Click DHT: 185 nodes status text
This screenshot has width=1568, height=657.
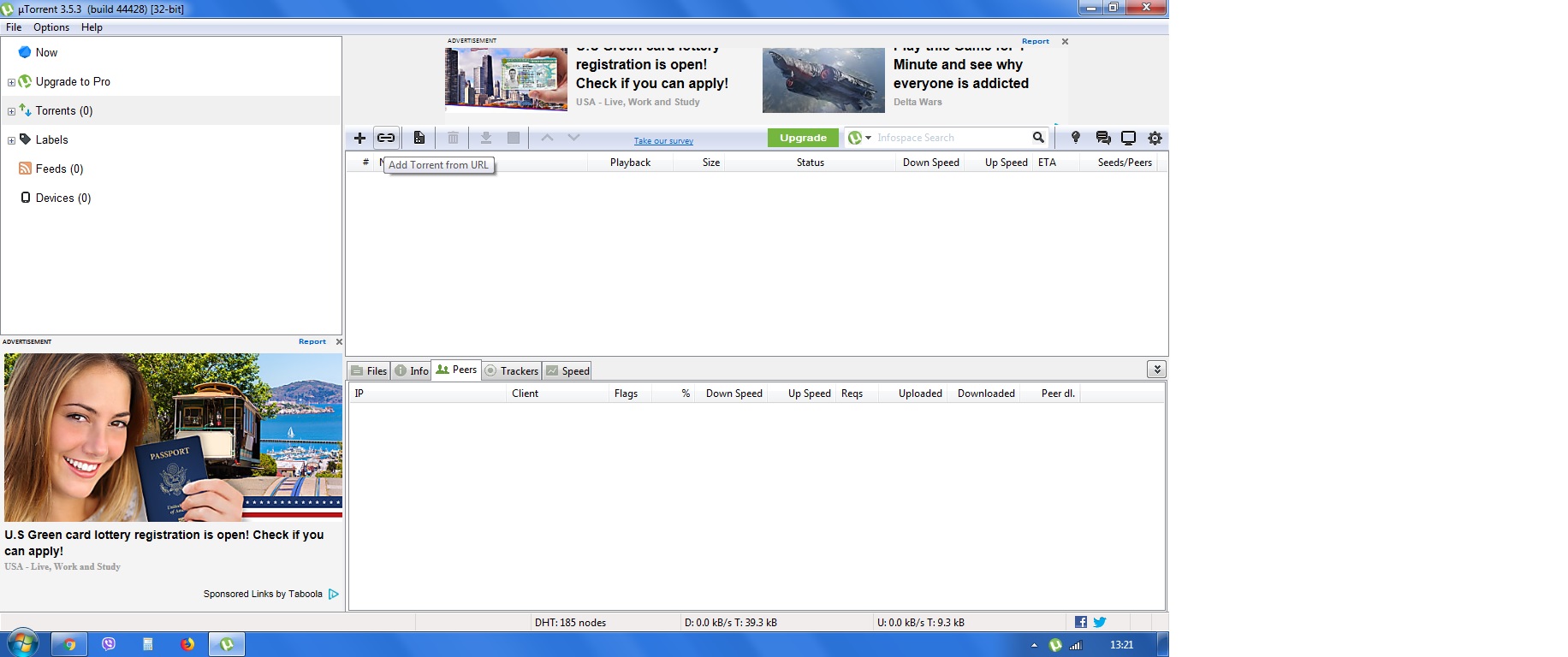[x=570, y=623]
